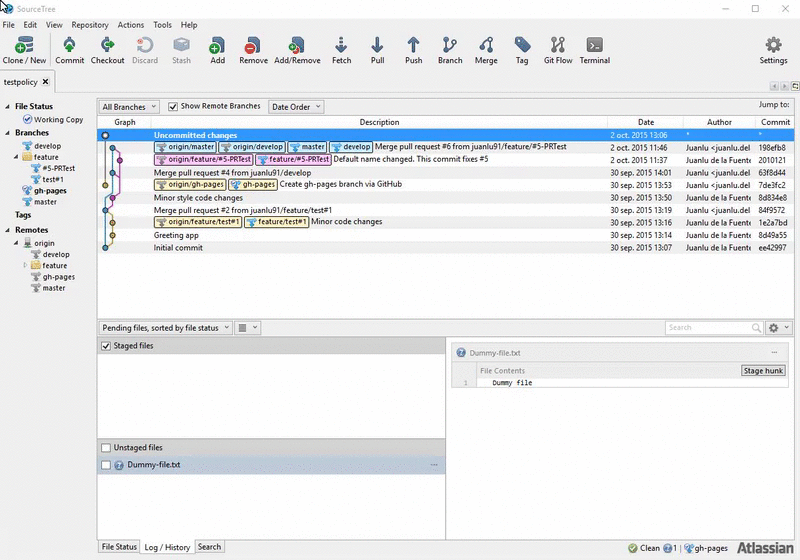Select Working Copy in the sidebar
The width and height of the screenshot is (800, 560).
(53, 119)
